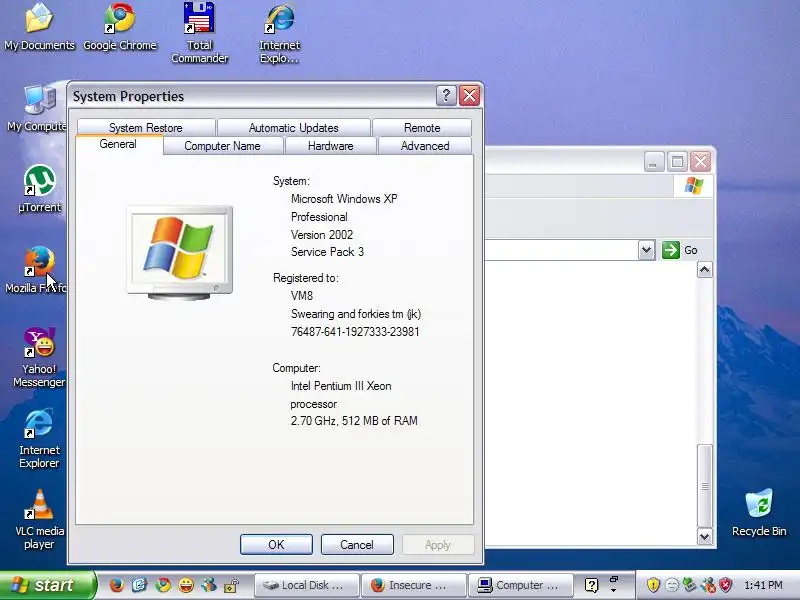
Task: Select the My Computer desktop icon
Action: tap(37, 108)
